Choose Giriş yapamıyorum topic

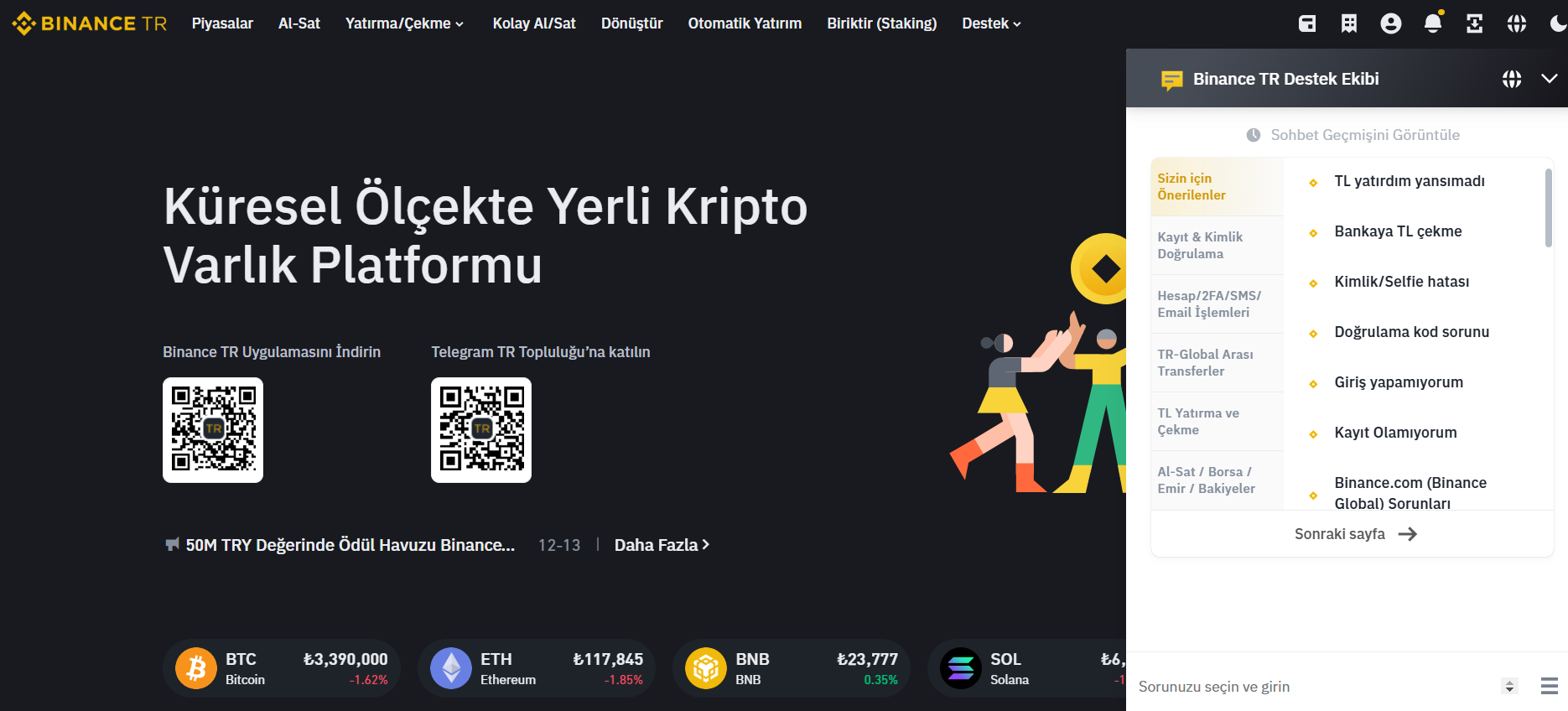[1399, 382]
